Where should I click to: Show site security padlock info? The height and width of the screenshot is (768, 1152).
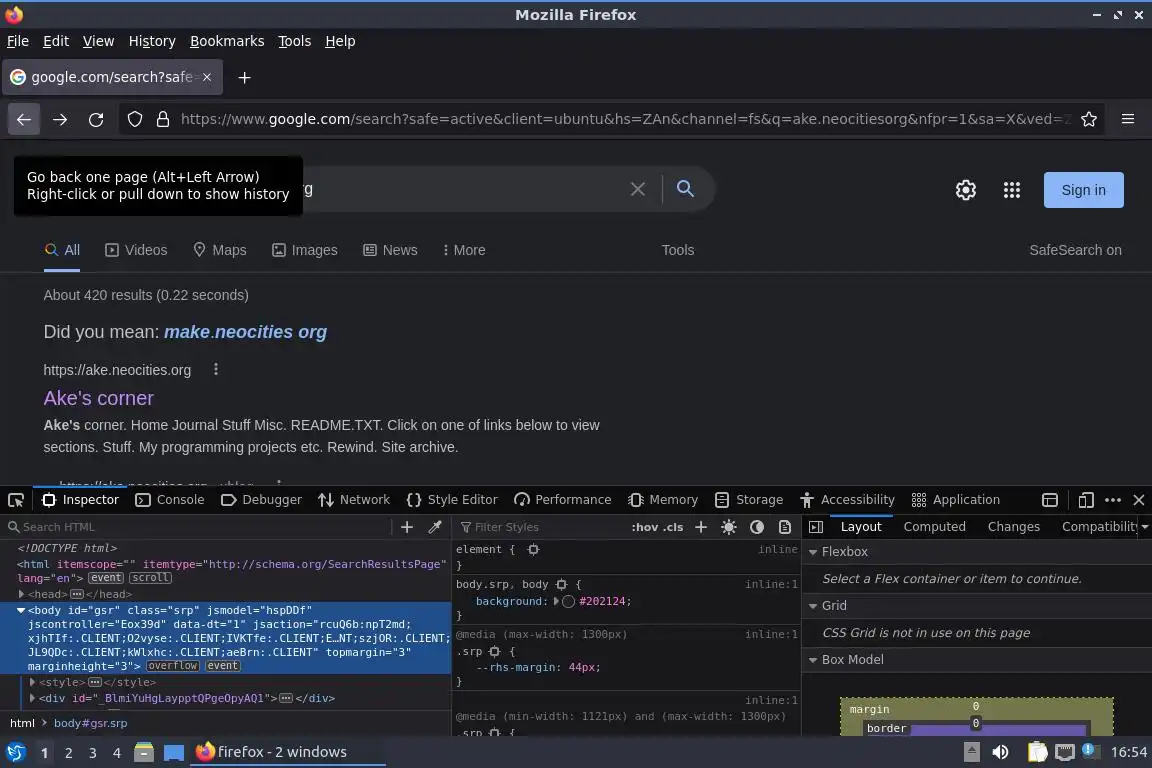[x=163, y=119]
